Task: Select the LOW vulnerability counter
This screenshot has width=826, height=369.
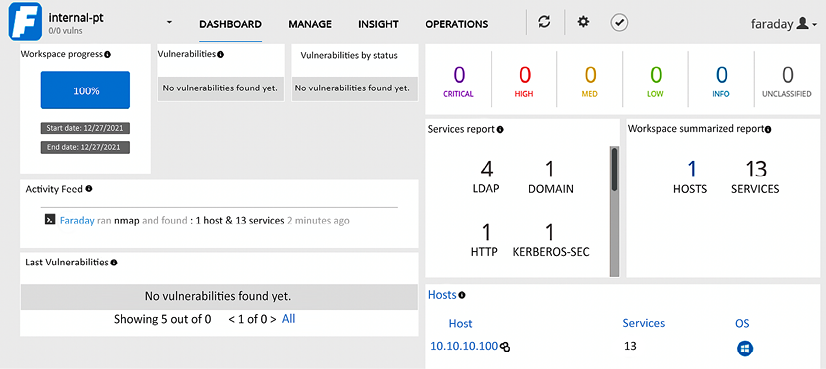Action: coord(656,82)
